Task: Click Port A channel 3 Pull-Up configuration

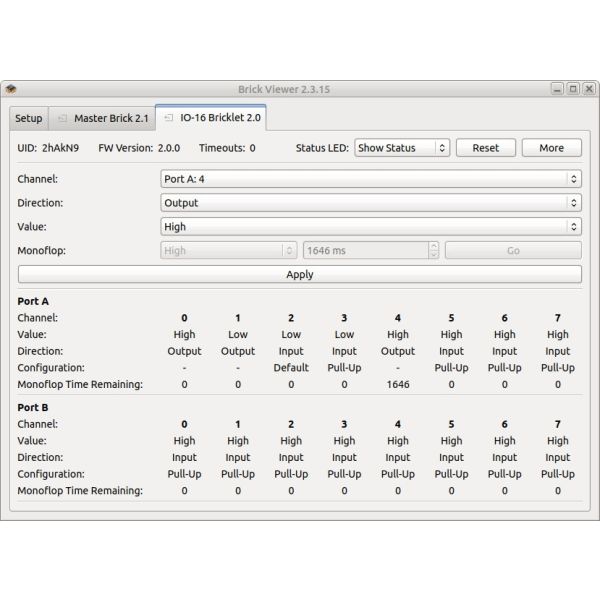Action: pyautogui.click(x=344, y=368)
